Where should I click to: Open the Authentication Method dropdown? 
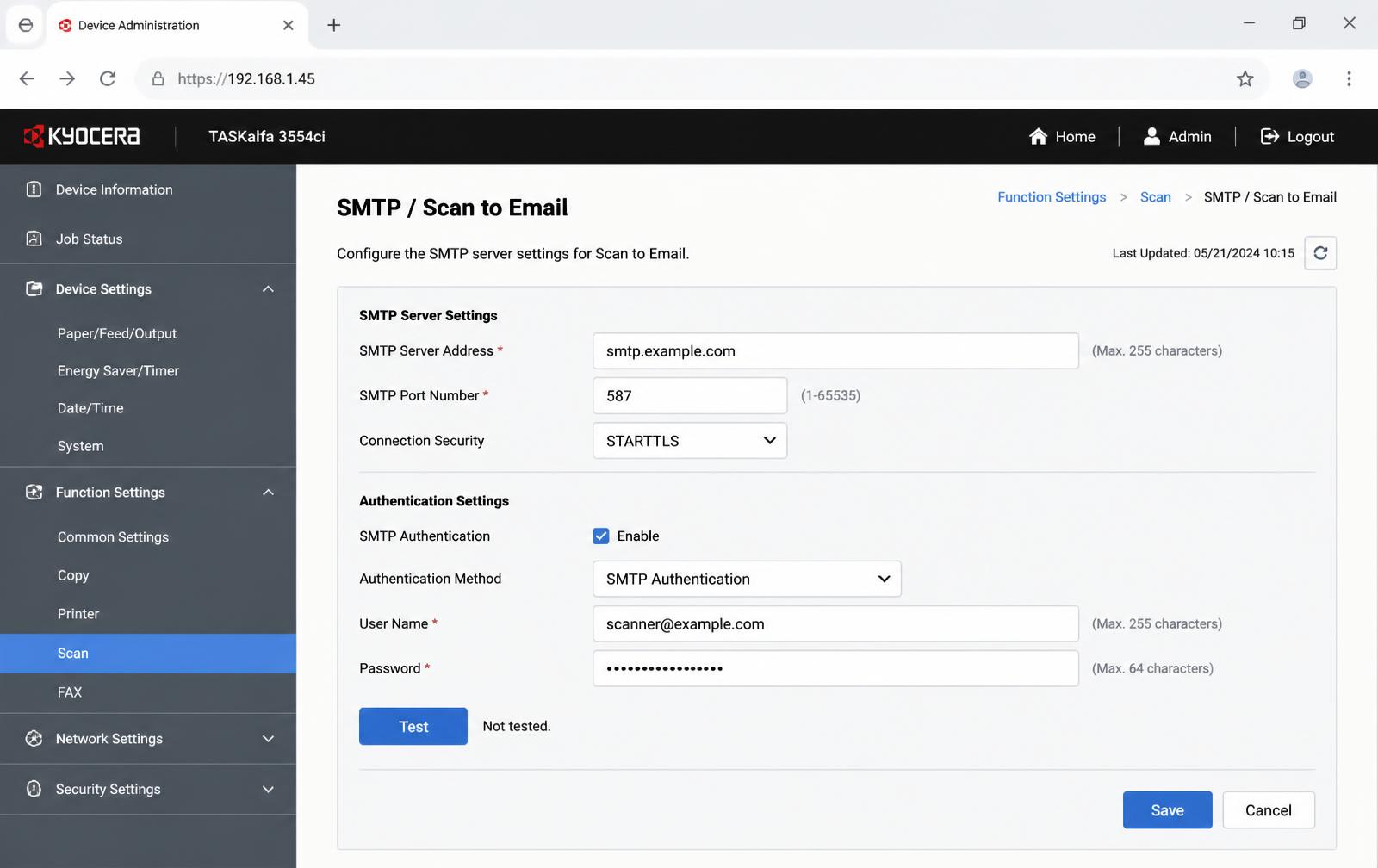click(x=747, y=579)
